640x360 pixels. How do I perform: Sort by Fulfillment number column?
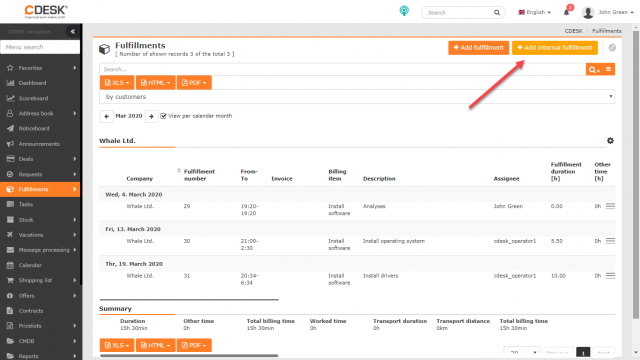(x=199, y=175)
